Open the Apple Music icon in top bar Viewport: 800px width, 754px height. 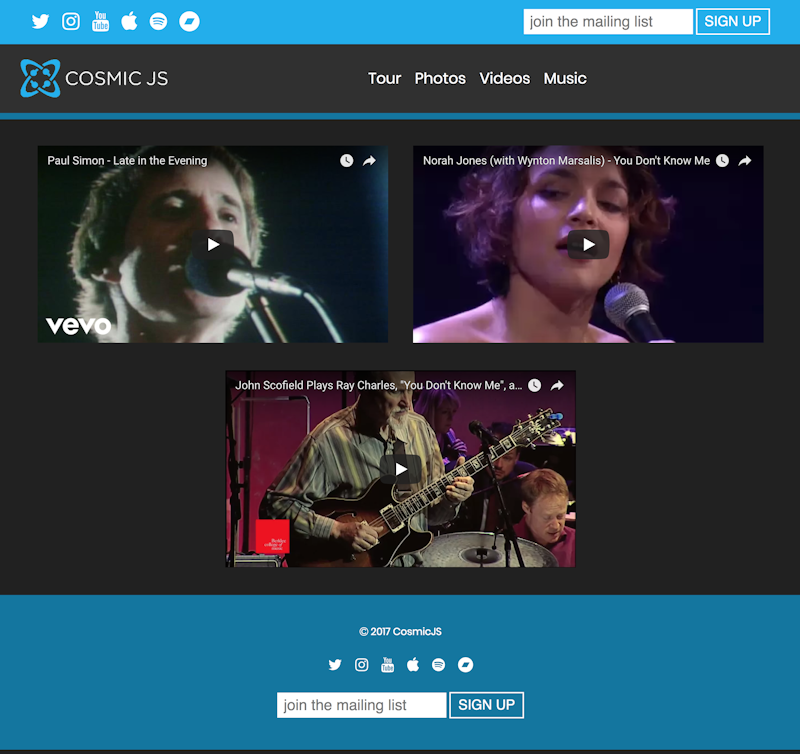click(x=130, y=21)
